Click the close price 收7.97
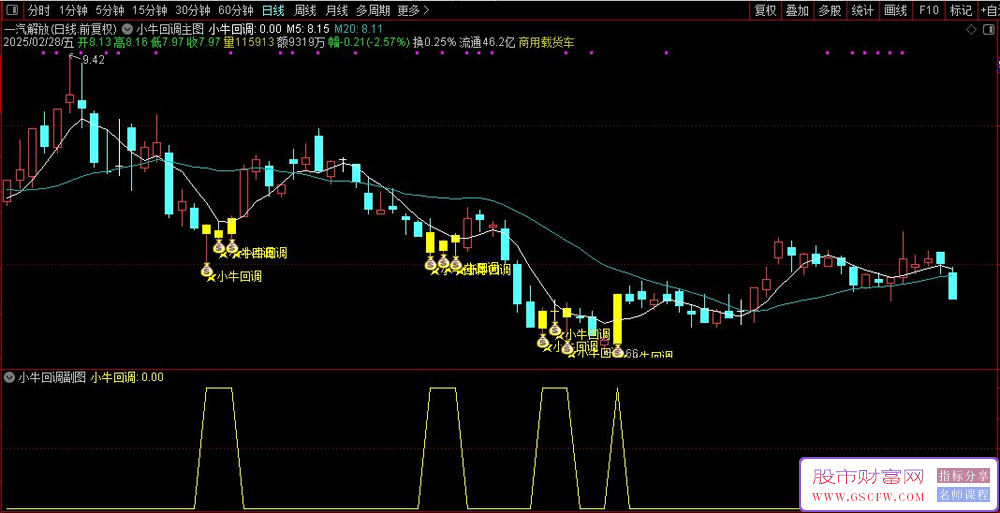Screen dimensions: 1000x513 (203, 43)
